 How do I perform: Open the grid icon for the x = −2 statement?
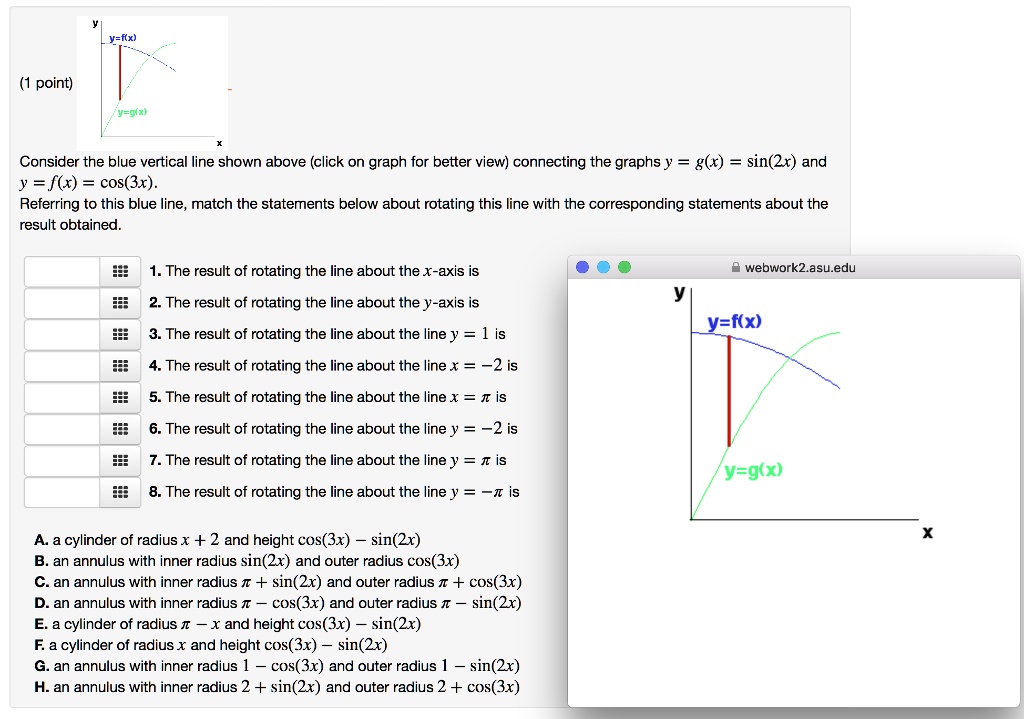click(x=120, y=366)
